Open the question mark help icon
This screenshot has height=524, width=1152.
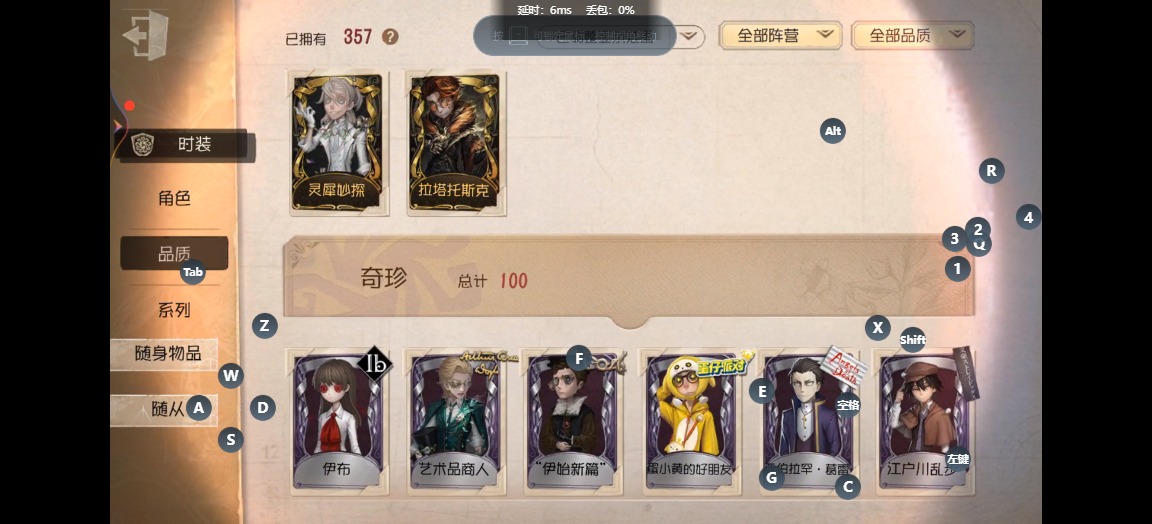point(390,37)
